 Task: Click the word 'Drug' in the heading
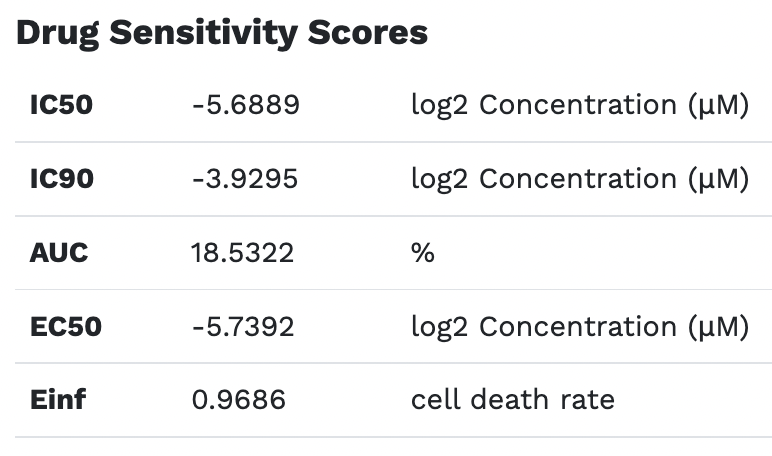[57, 33]
